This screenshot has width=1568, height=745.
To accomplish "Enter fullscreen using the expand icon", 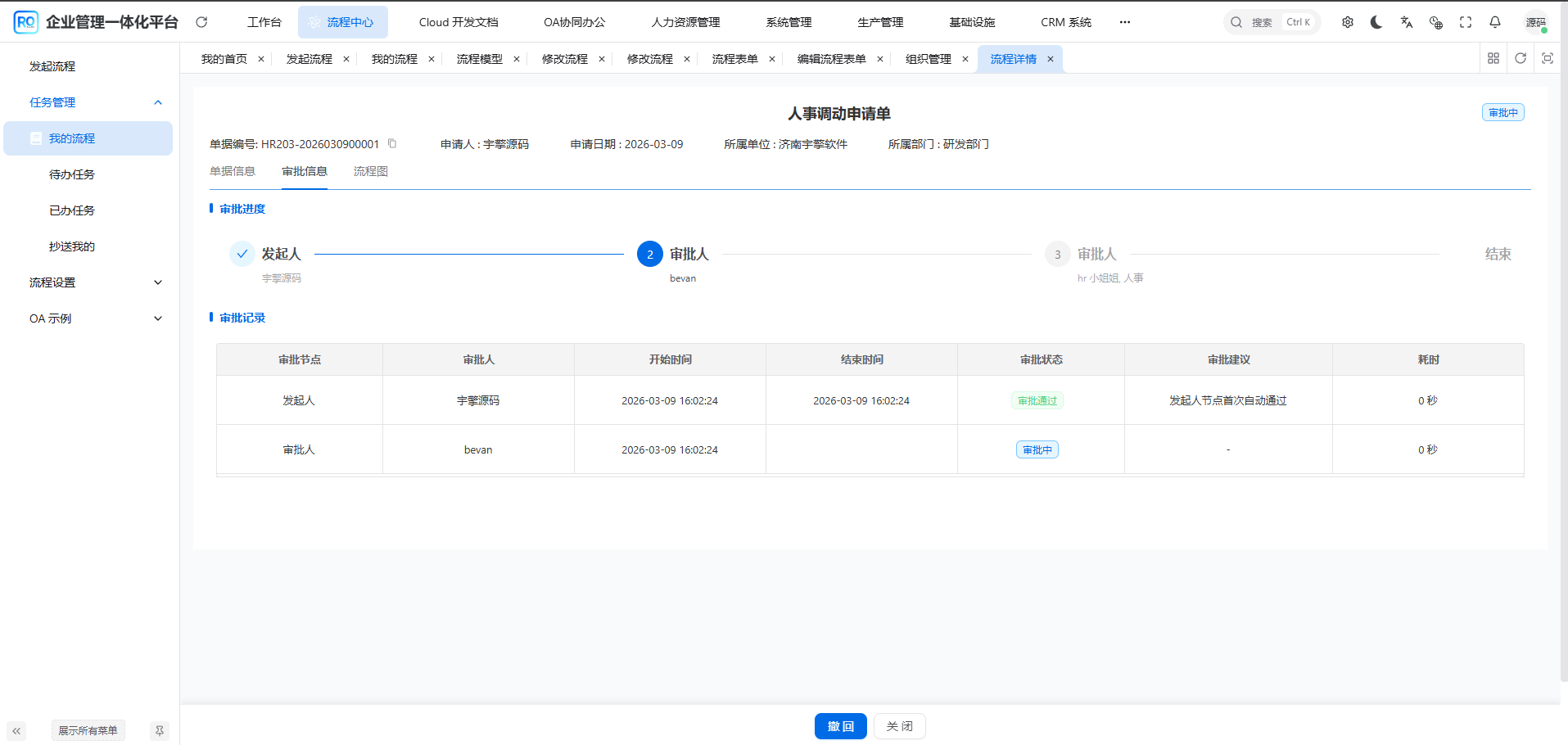I will (1465, 22).
